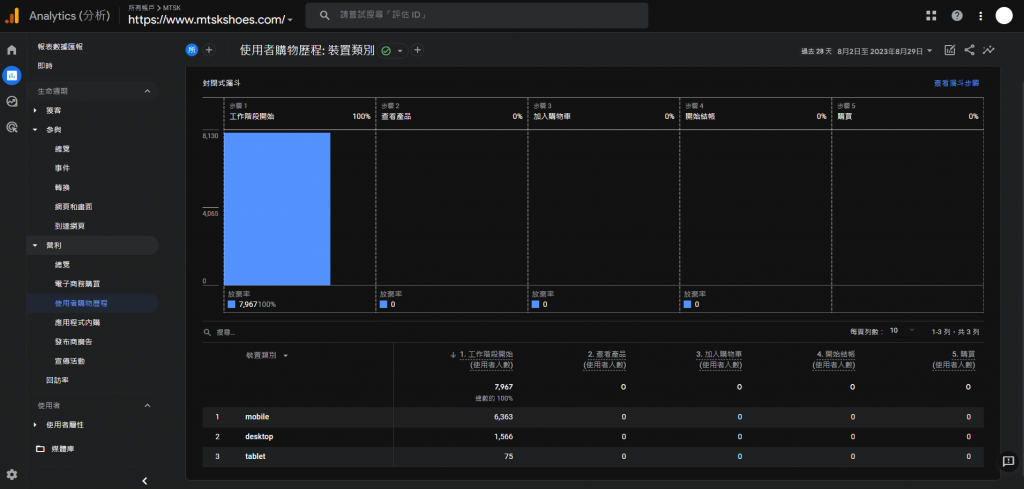Expand the 獲客 tree node

click(35, 110)
